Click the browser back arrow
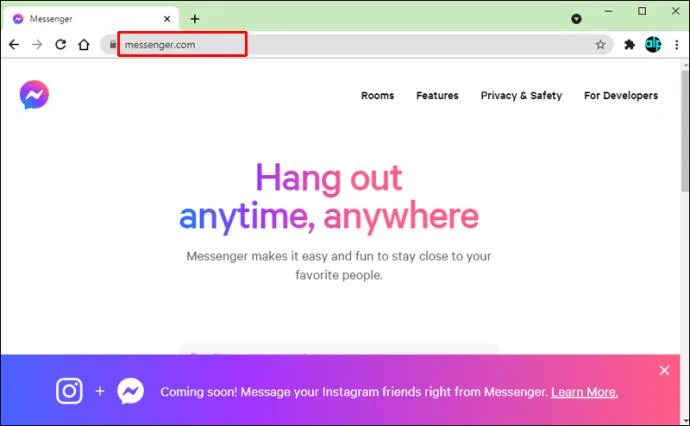 [14, 44]
